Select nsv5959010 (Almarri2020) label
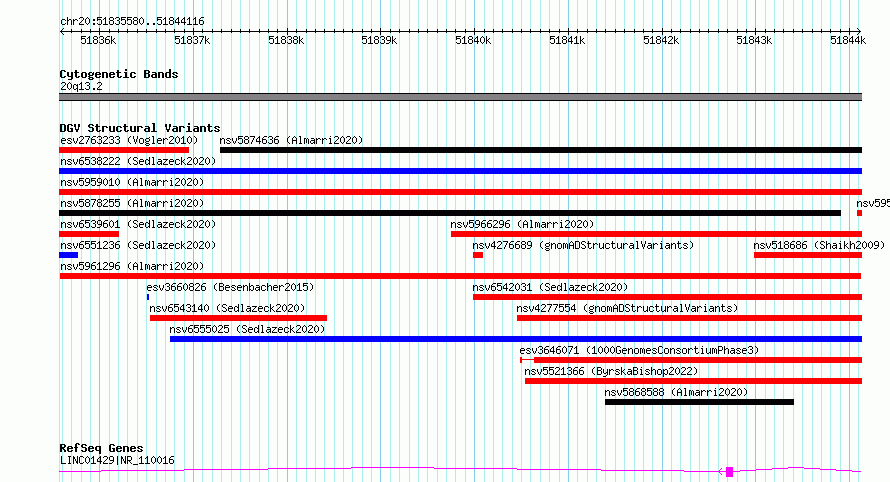Screen dimensions: 890x482 point(132,182)
